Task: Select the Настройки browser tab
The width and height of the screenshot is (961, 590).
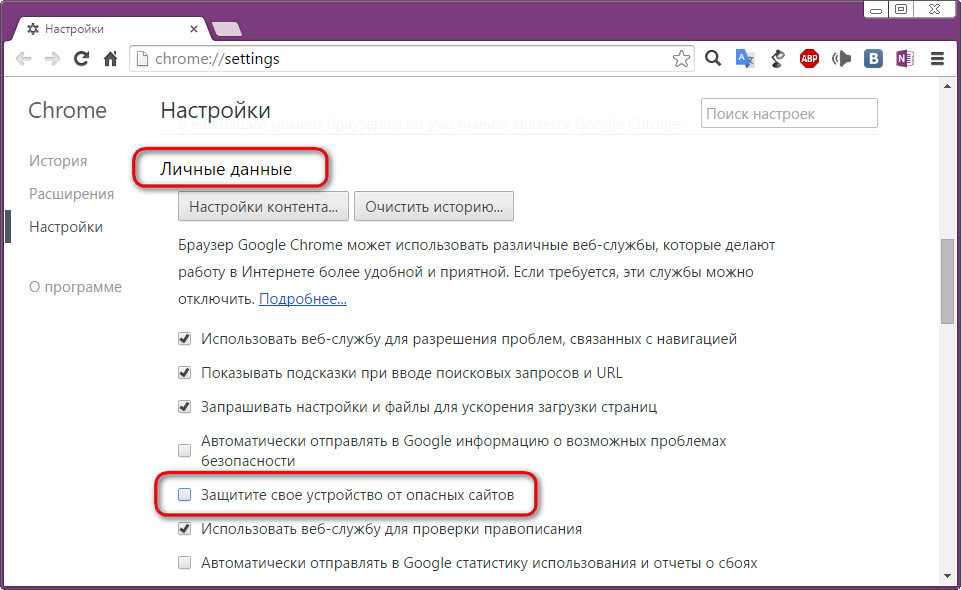Action: pos(110,29)
